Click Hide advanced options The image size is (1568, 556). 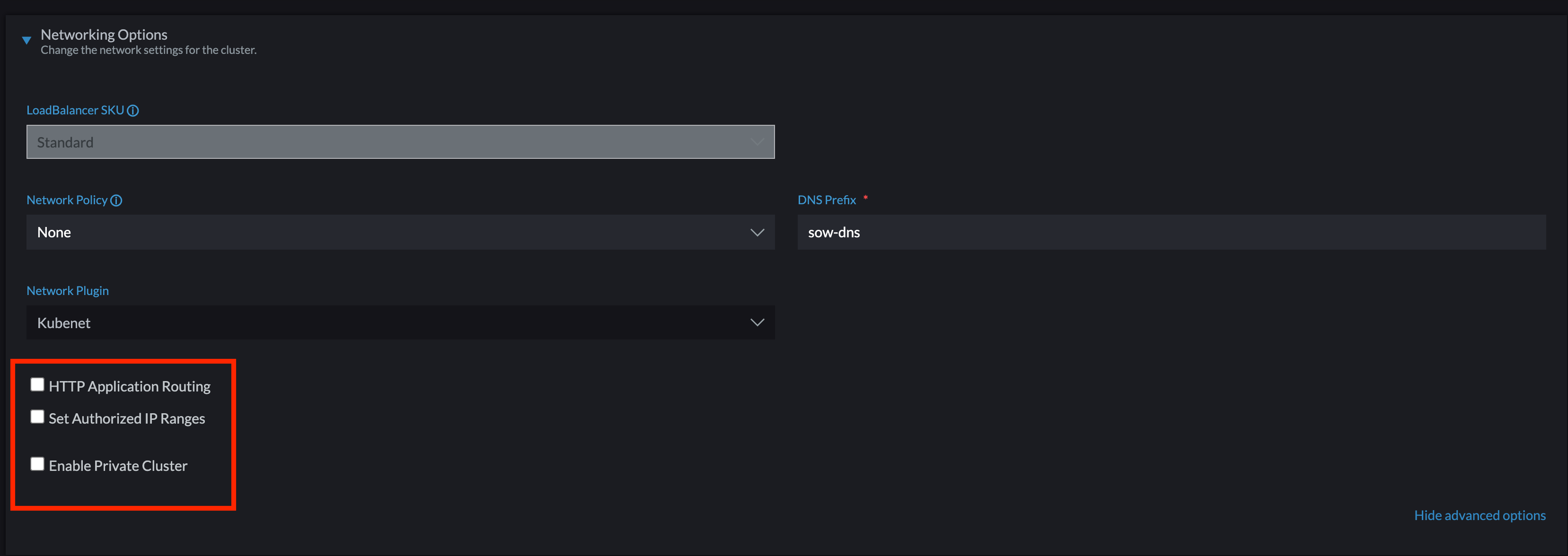coord(1480,515)
